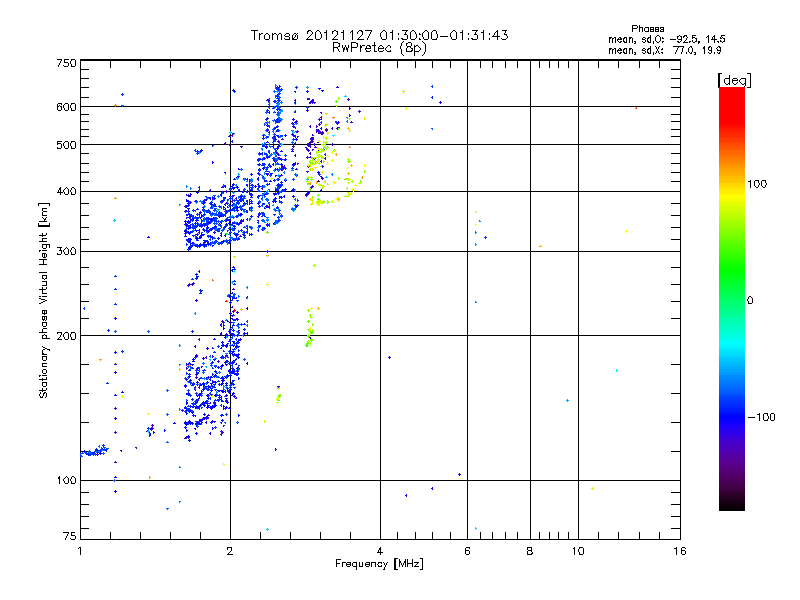Click the 'Frequency [MHz]' axis label
Image resolution: width=800 pixels, height=600 pixels.
click(379, 564)
